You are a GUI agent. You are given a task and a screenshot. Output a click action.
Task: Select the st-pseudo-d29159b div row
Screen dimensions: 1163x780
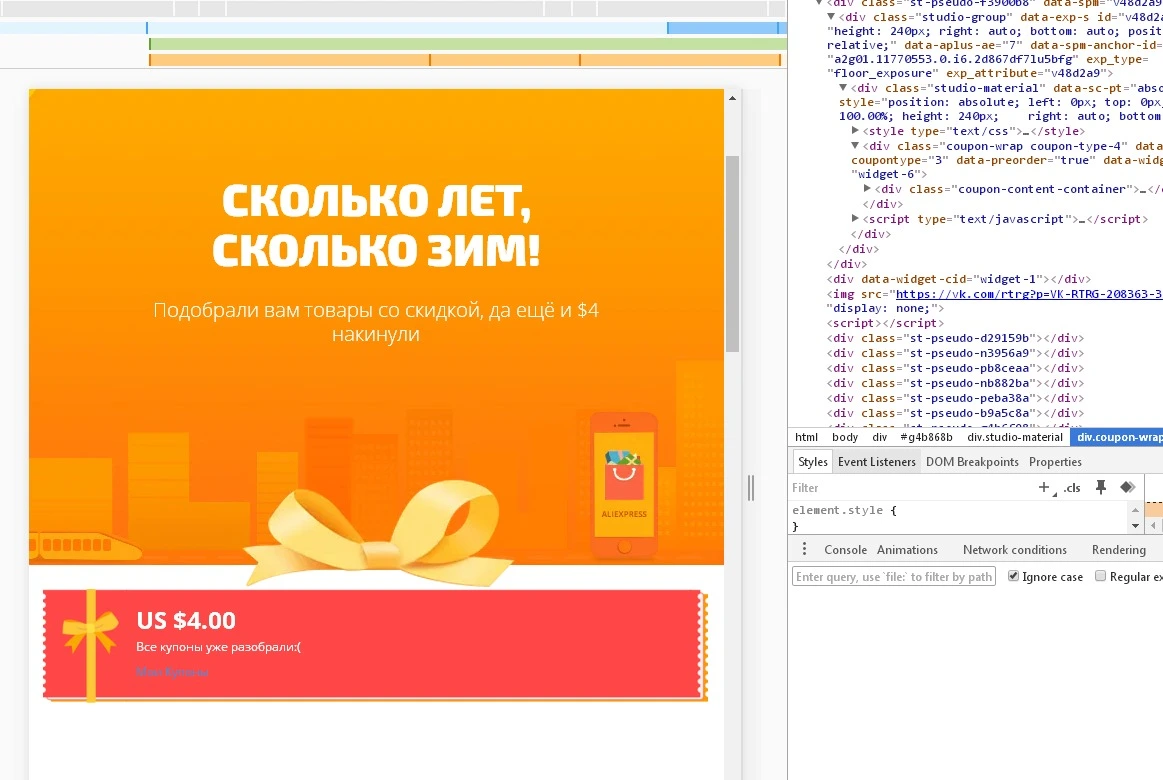pyautogui.click(x=955, y=338)
